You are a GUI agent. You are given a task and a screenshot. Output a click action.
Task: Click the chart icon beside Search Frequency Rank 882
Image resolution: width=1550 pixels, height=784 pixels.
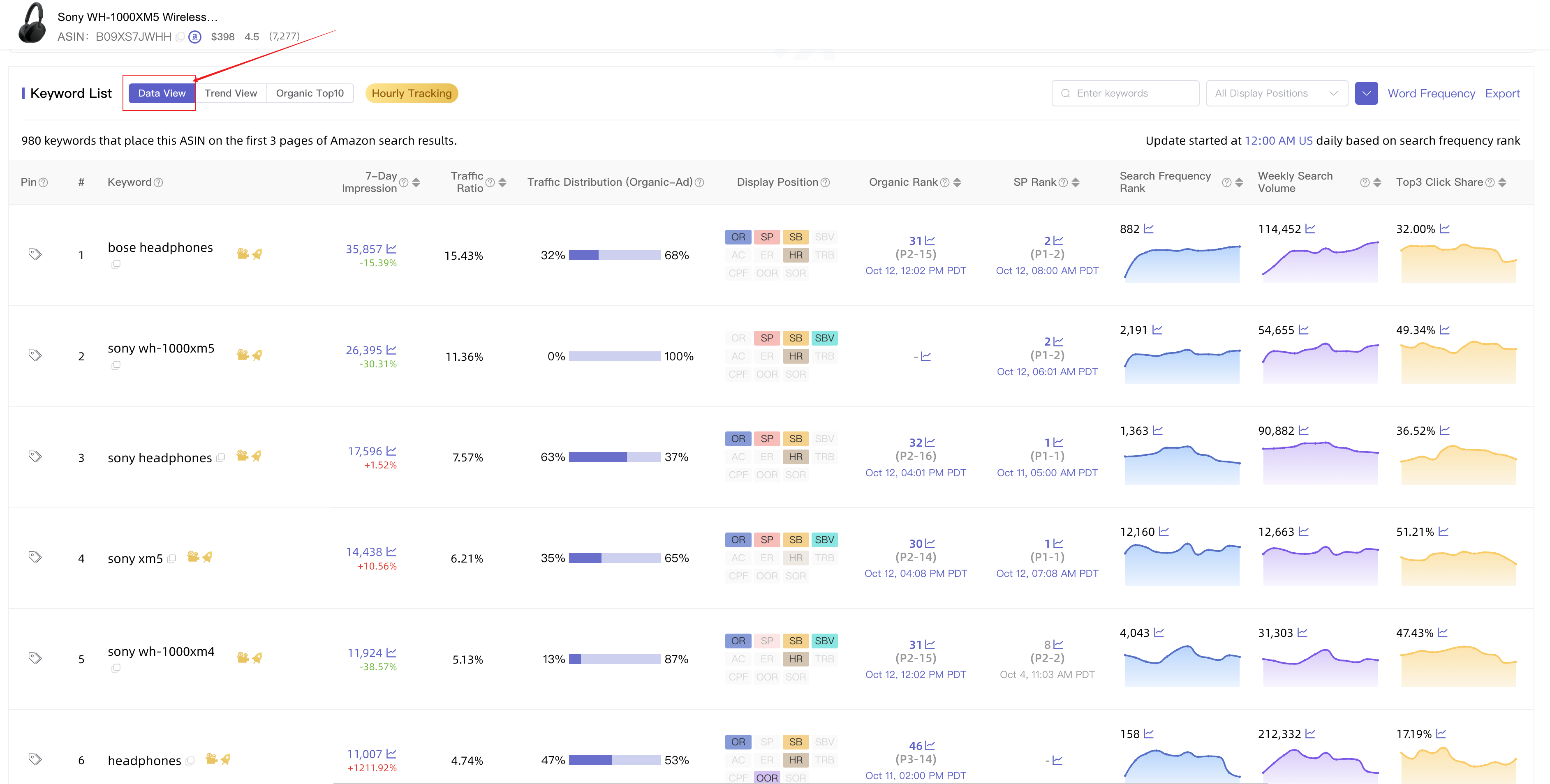(1149, 228)
